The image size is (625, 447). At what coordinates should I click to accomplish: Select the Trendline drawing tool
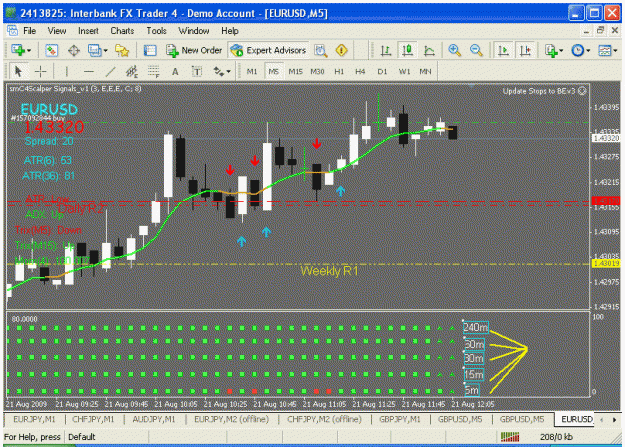[110, 71]
